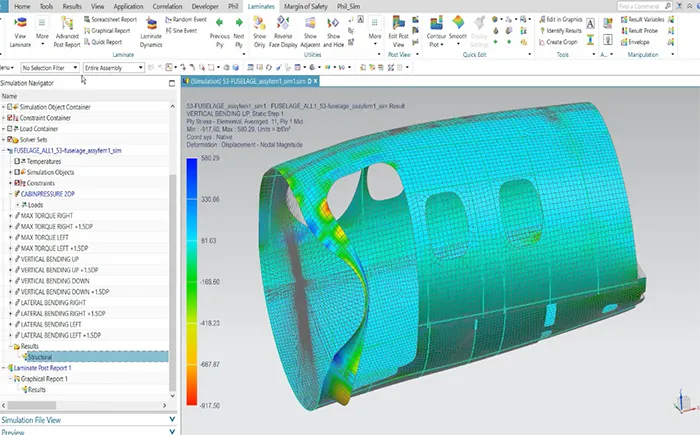This screenshot has height=435, width=700.
Task: Open the Results ribbon tab
Action: pos(72,6)
